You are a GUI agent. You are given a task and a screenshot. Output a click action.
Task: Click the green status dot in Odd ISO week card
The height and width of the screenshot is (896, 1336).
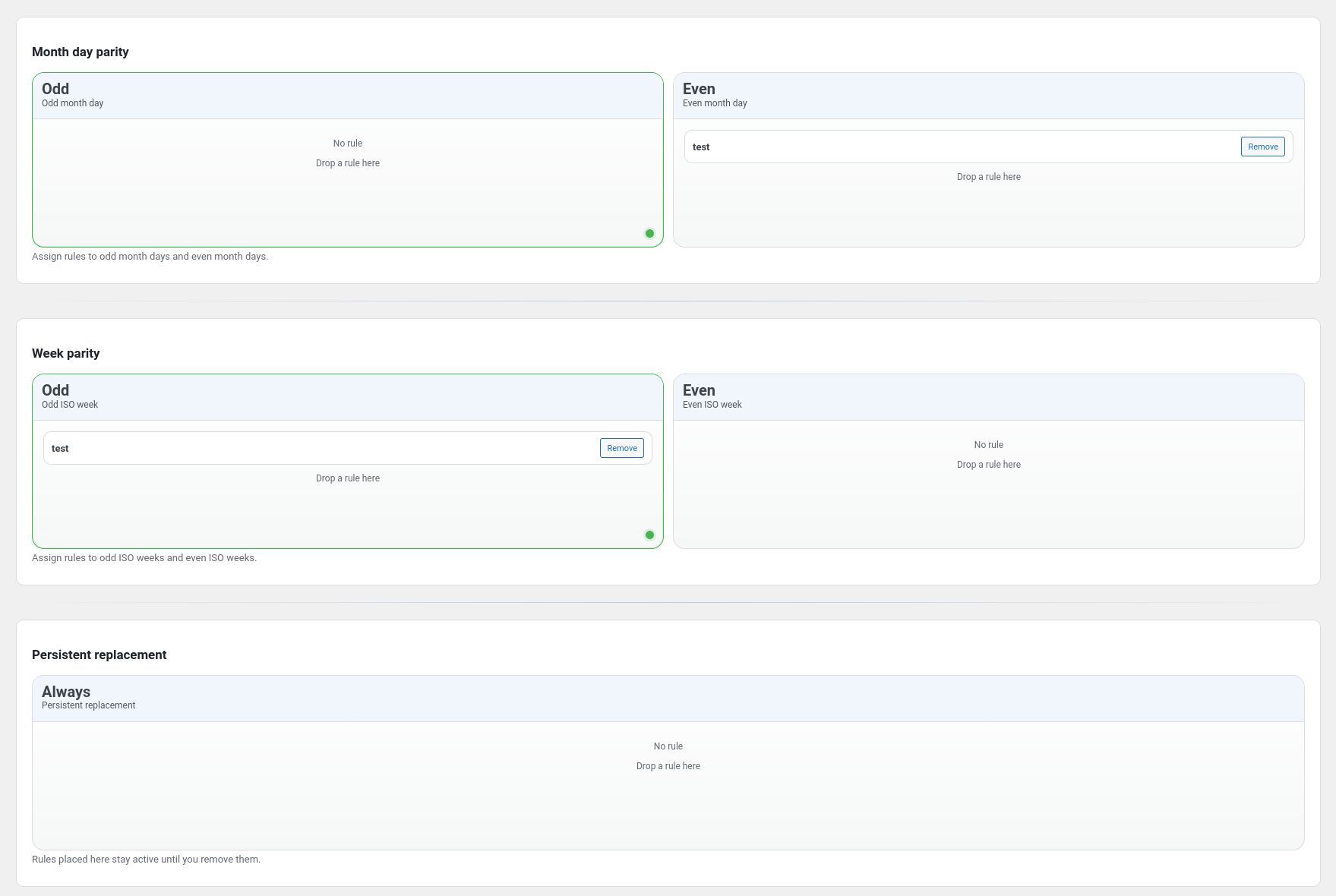tap(649, 535)
